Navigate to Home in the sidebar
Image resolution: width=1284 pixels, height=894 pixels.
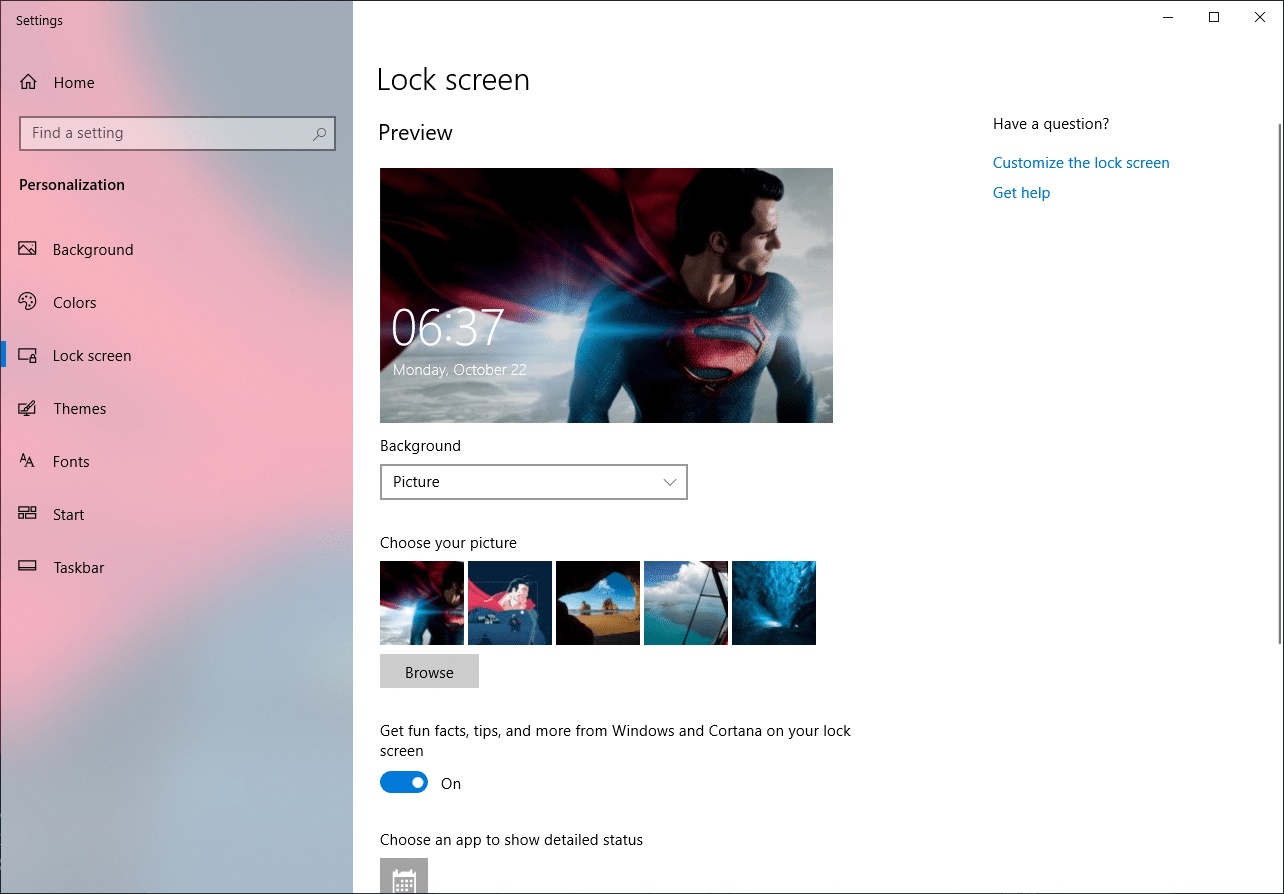coord(75,82)
